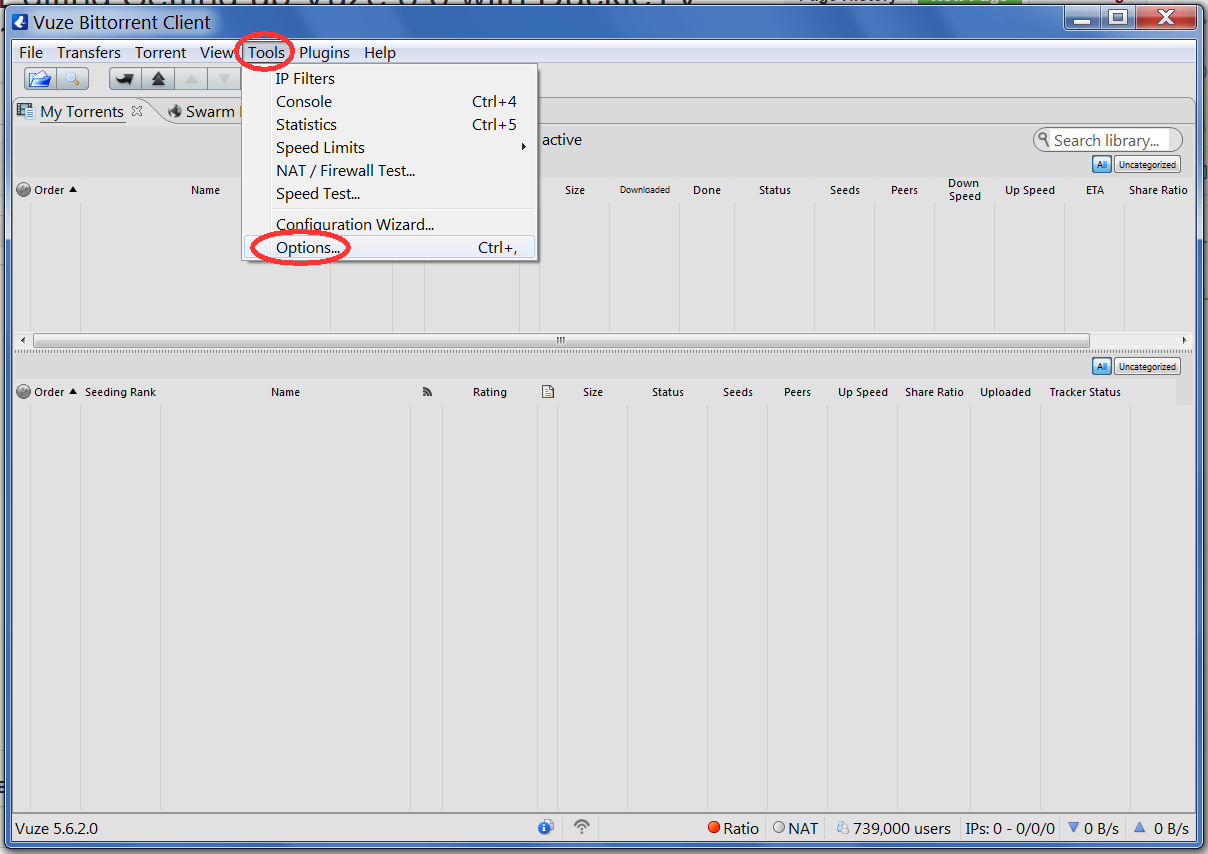Click the Uploaded column header

tap(1005, 392)
